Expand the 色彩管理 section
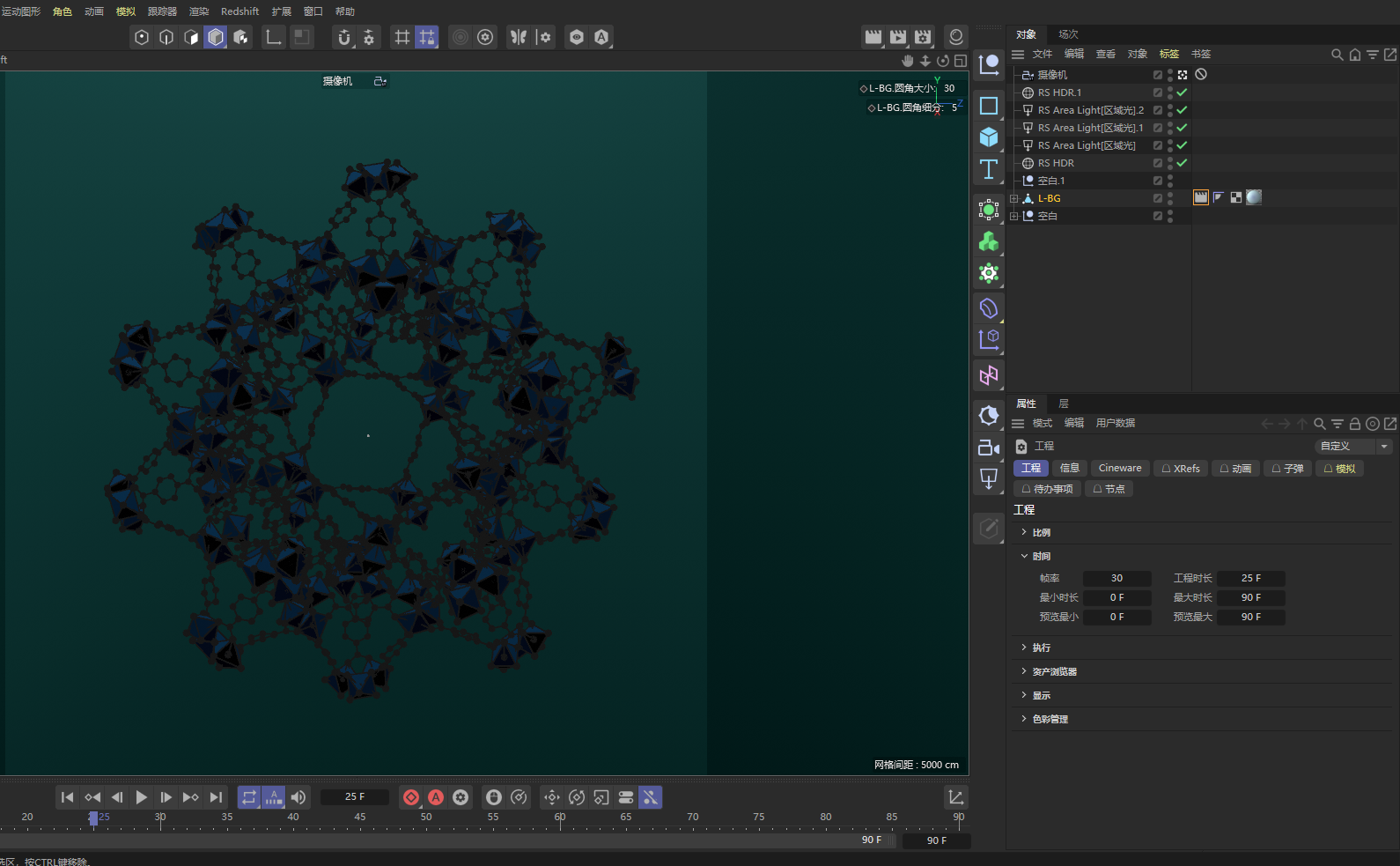 click(1024, 719)
